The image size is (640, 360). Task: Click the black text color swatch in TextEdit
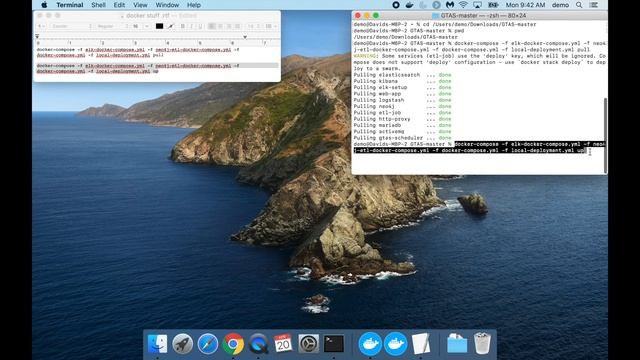pyautogui.click(x=159, y=26)
